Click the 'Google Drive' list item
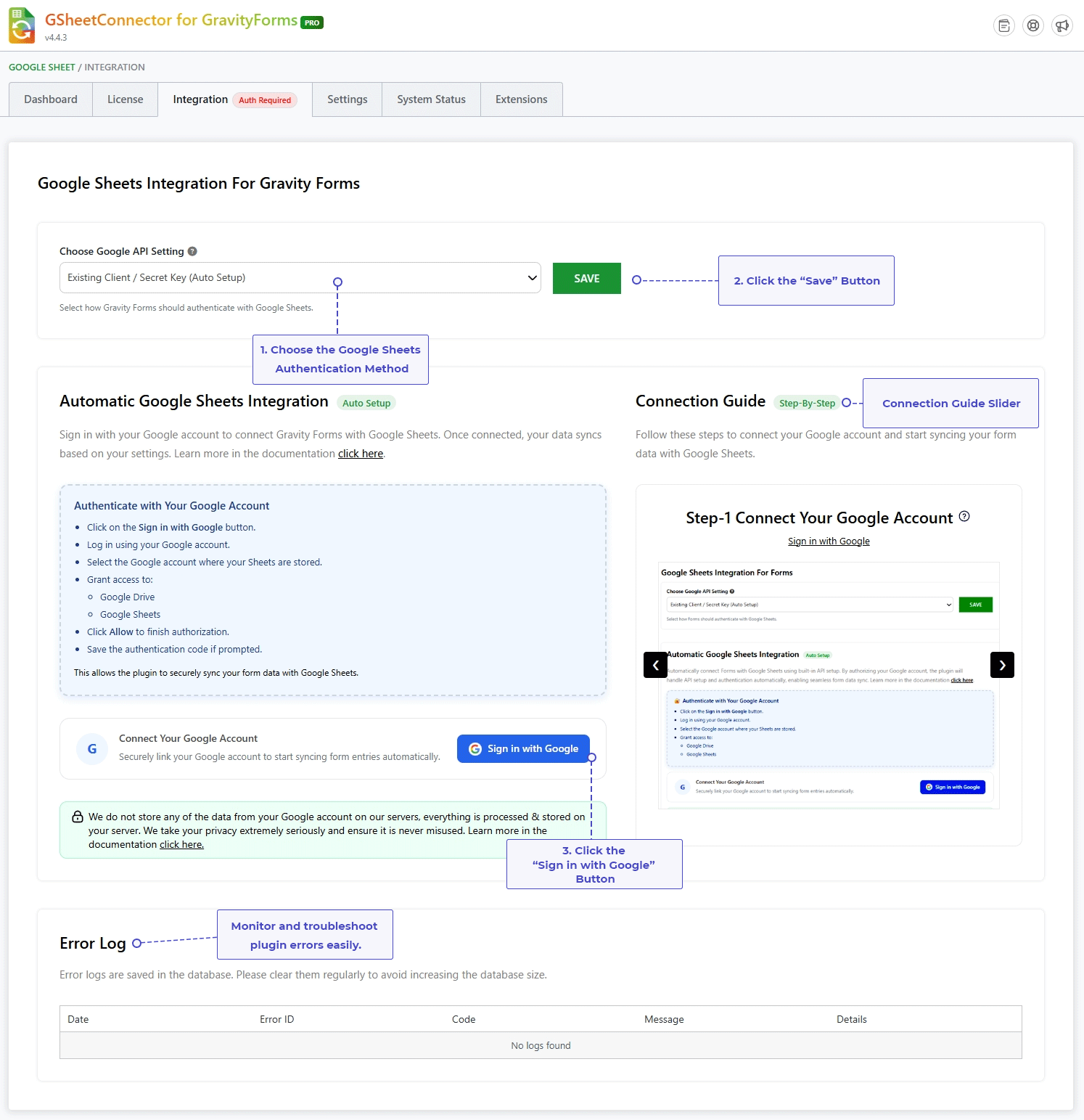1084x1120 pixels. coord(128,597)
